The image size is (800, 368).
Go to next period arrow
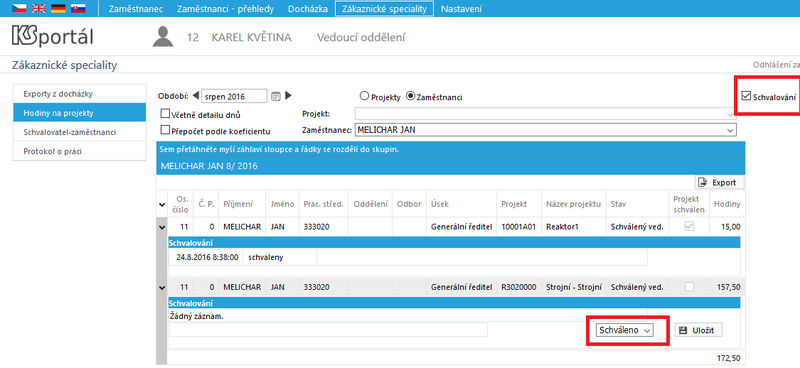tap(288, 95)
